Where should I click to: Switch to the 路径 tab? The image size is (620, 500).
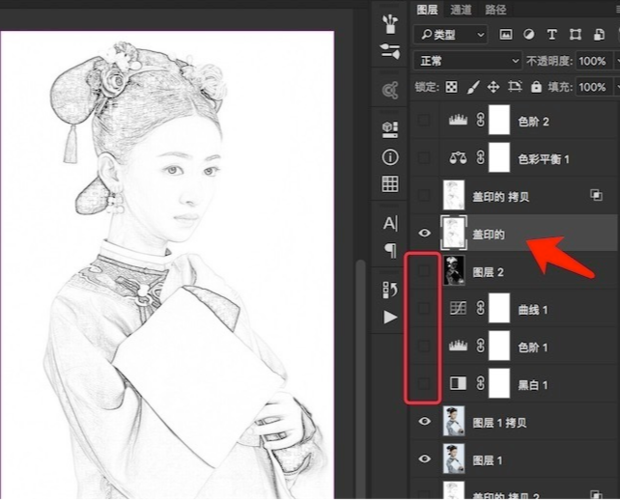coord(495,9)
